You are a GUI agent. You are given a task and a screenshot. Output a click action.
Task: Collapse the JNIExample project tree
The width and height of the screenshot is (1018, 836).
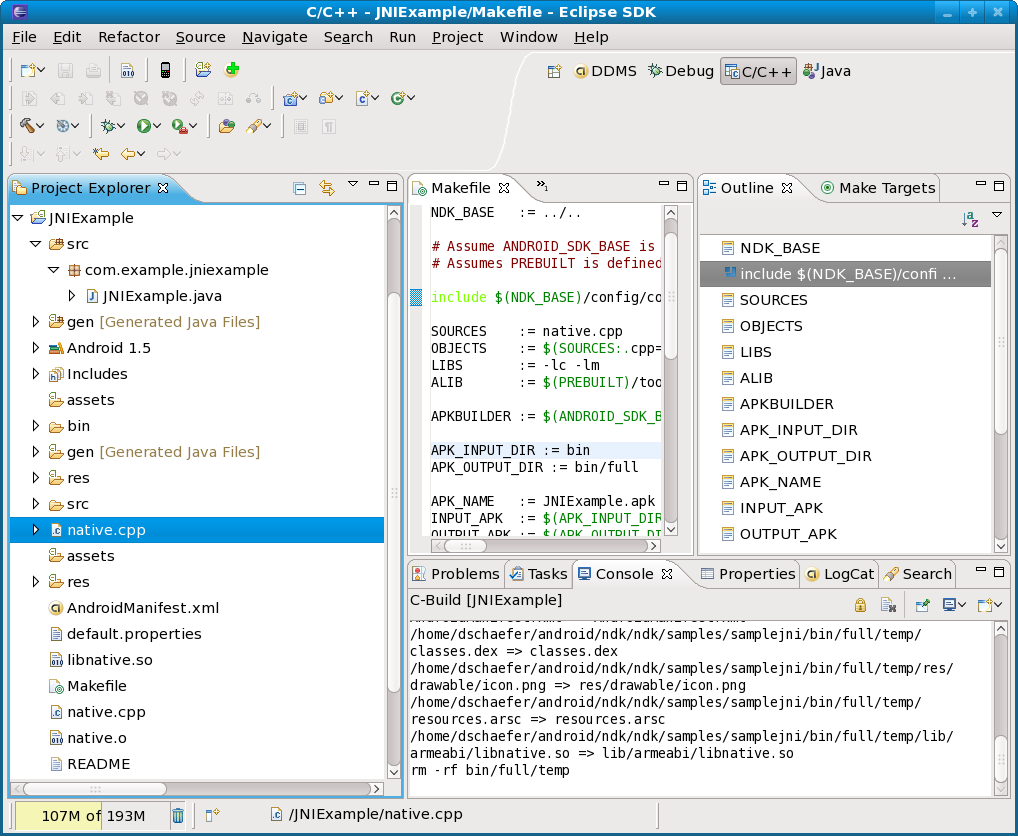click(x=17, y=218)
